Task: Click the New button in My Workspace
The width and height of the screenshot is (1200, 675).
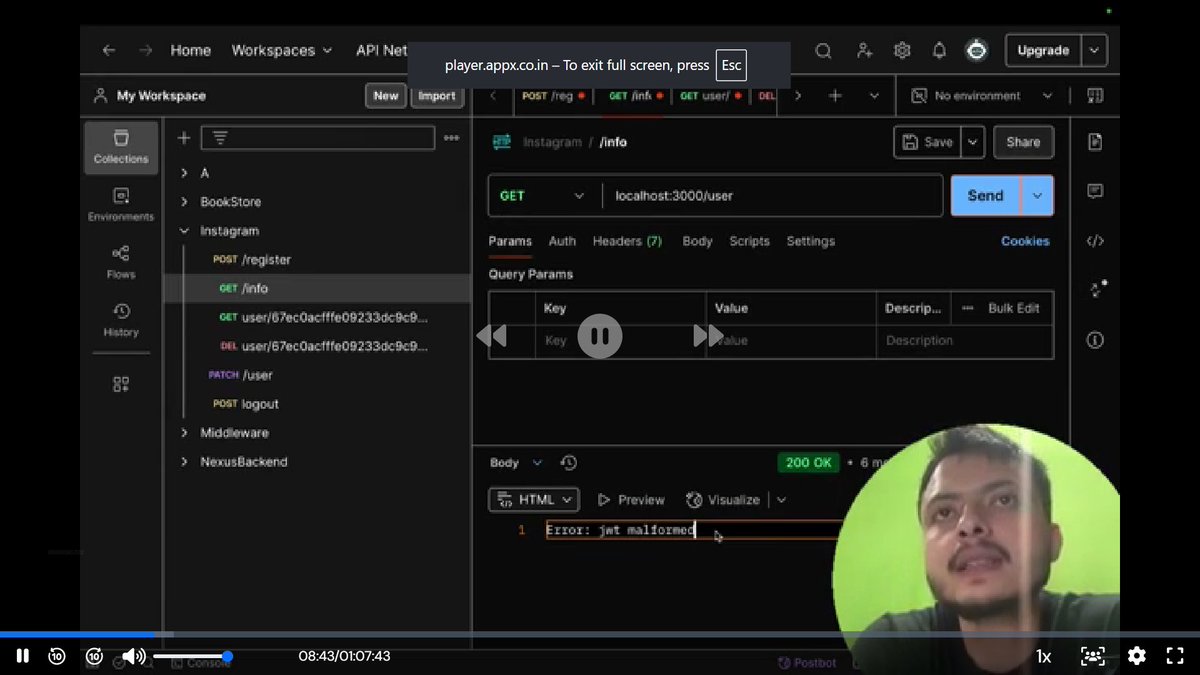Action: 386,96
